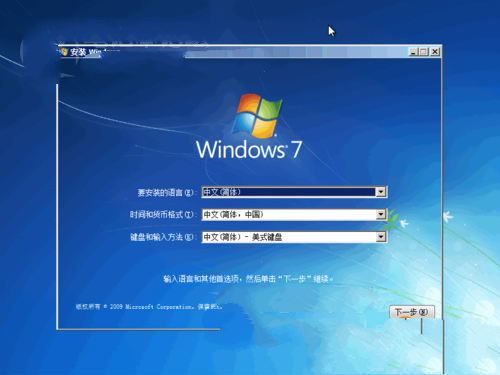
Task: Click the instruction text about 下一步
Action: coord(248,279)
